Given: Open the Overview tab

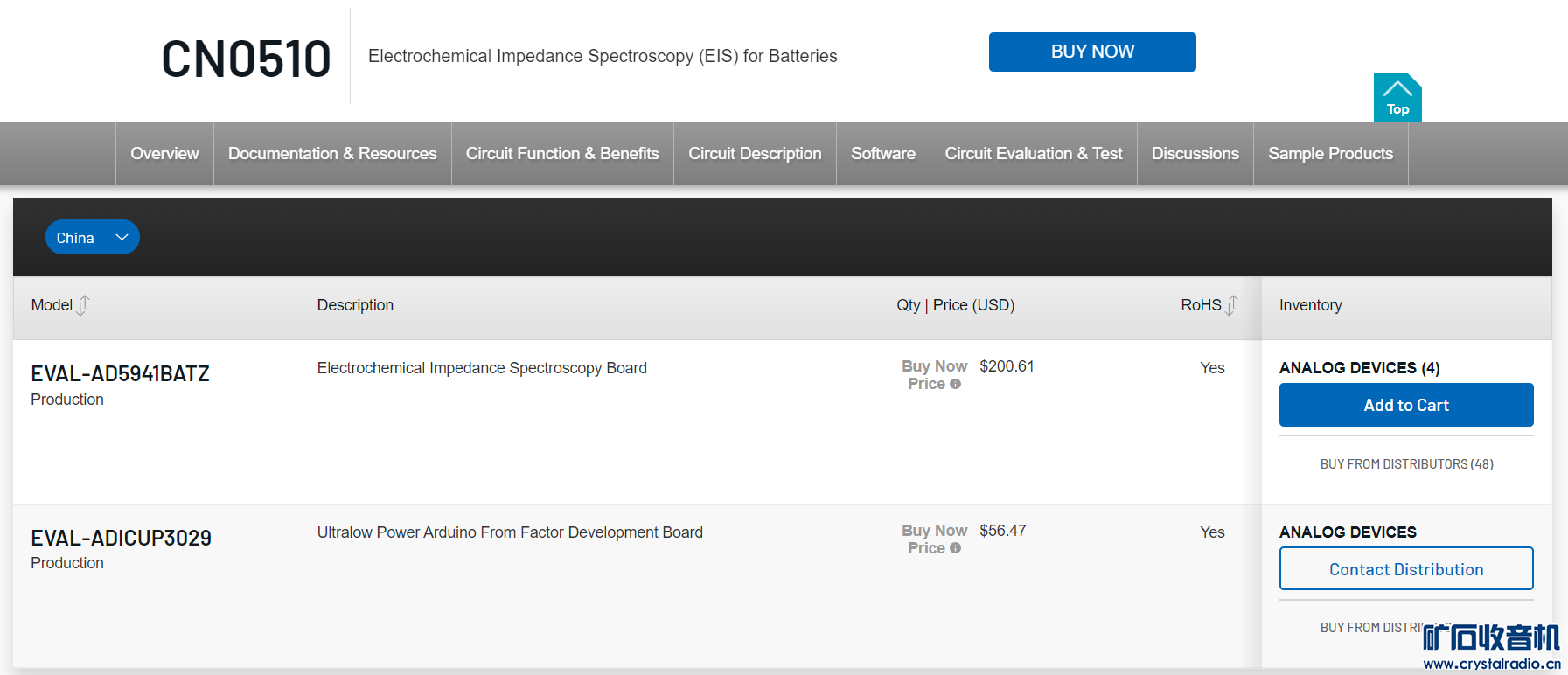Looking at the screenshot, I should click(x=164, y=154).
